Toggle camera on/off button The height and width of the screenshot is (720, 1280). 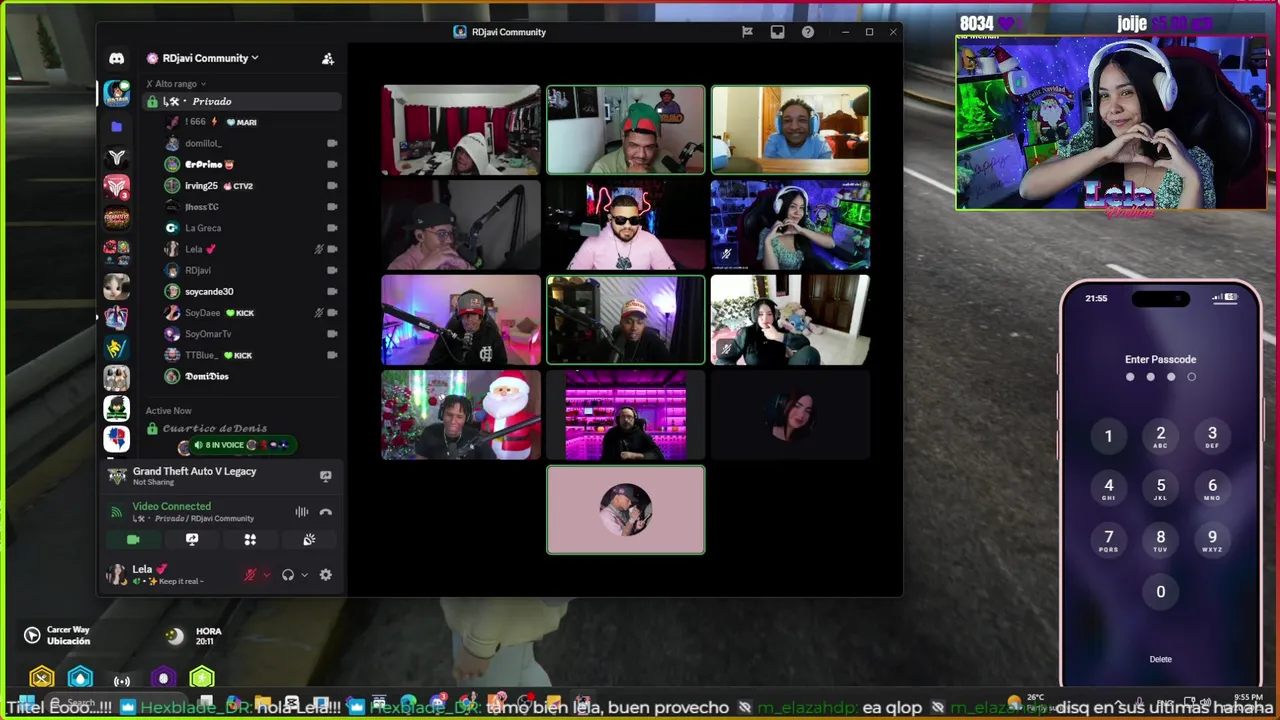click(133, 539)
